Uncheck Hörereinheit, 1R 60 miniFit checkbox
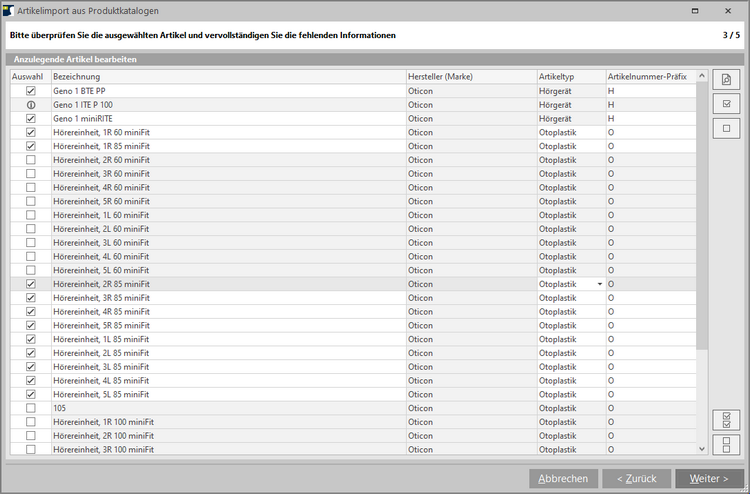Screen dimensions: 750x494 pos(31,132)
